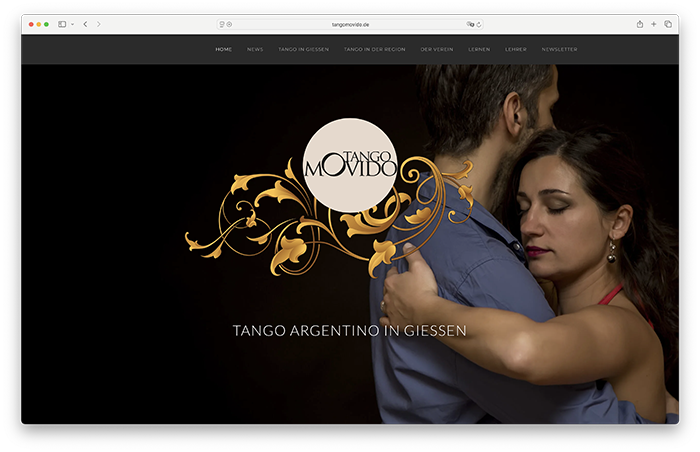The image size is (700, 452).
Task: Open the HOME menu item
Action: [x=224, y=50]
